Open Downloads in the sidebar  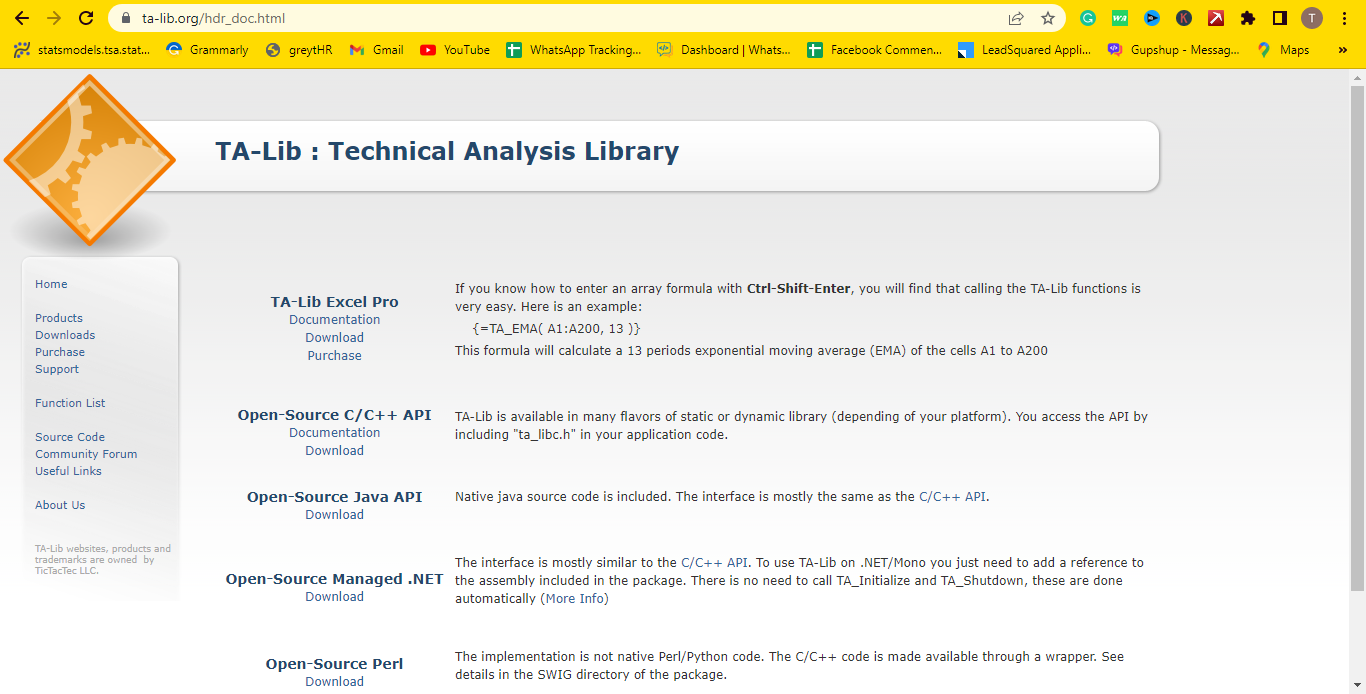tap(65, 335)
